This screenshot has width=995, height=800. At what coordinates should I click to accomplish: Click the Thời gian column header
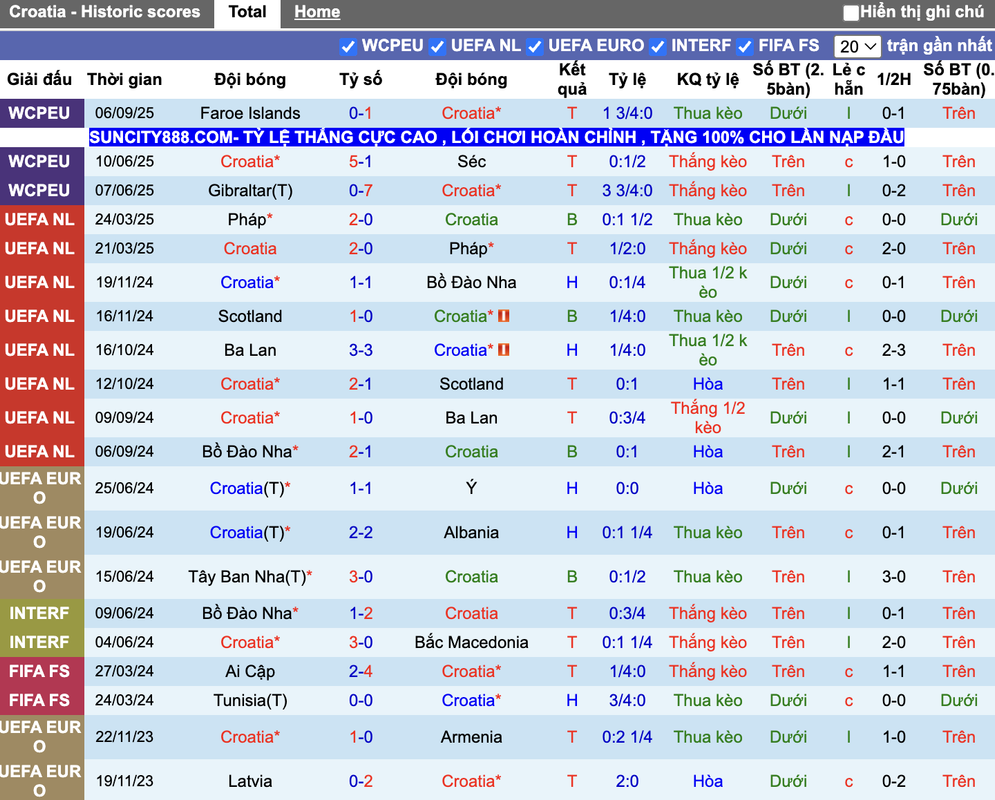pyautogui.click(x=124, y=79)
